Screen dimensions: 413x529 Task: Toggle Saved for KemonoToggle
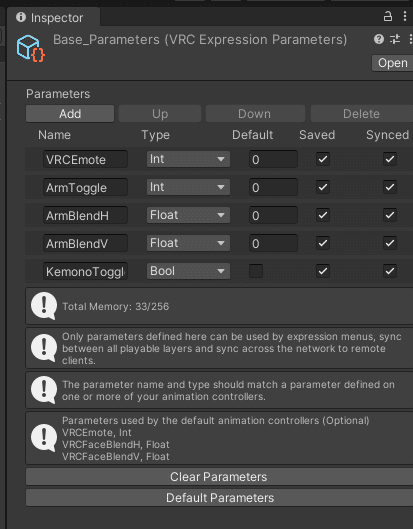point(323,271)
